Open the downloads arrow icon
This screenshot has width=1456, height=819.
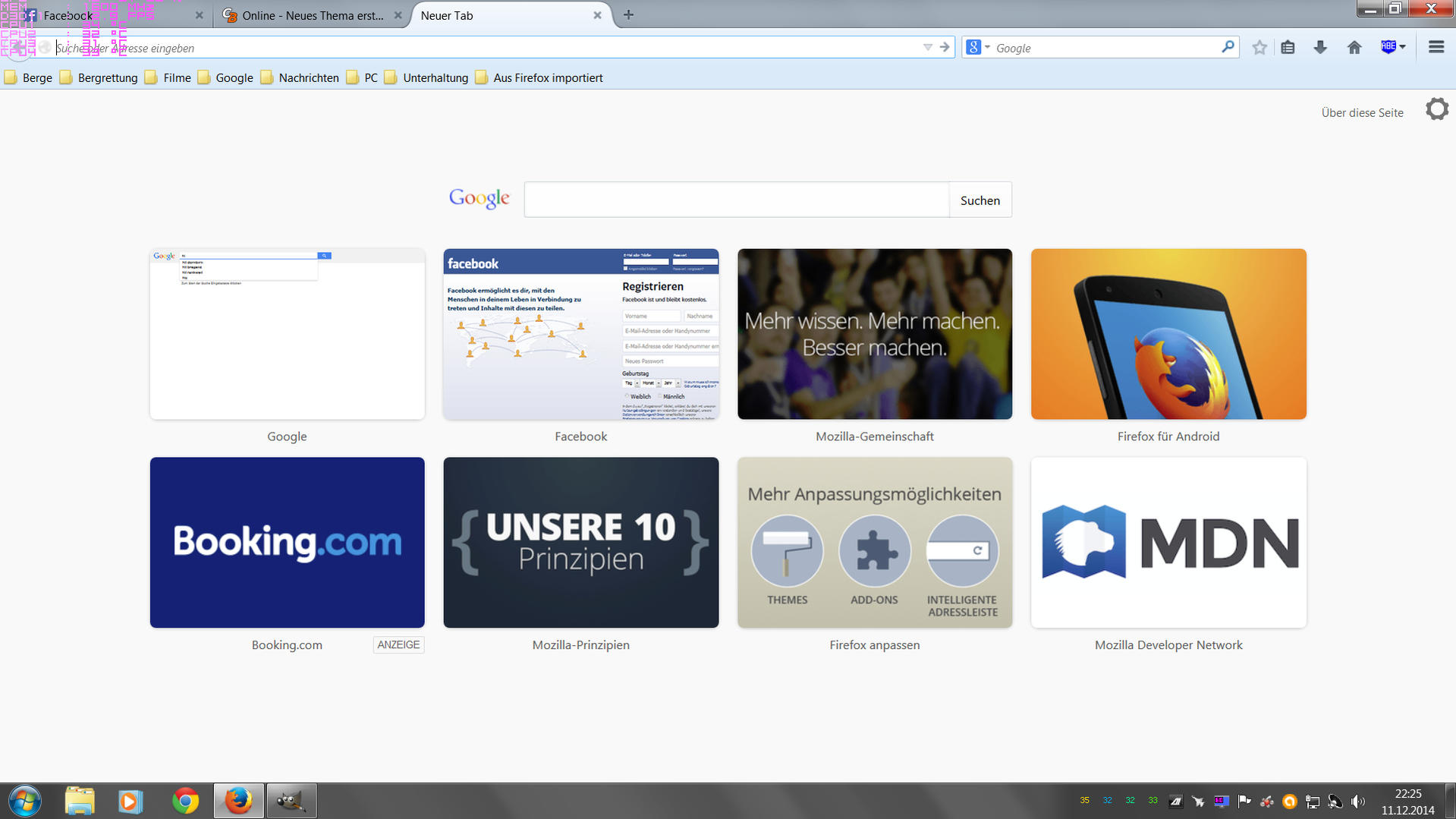pyautogui.click(x=1320, y=48)
